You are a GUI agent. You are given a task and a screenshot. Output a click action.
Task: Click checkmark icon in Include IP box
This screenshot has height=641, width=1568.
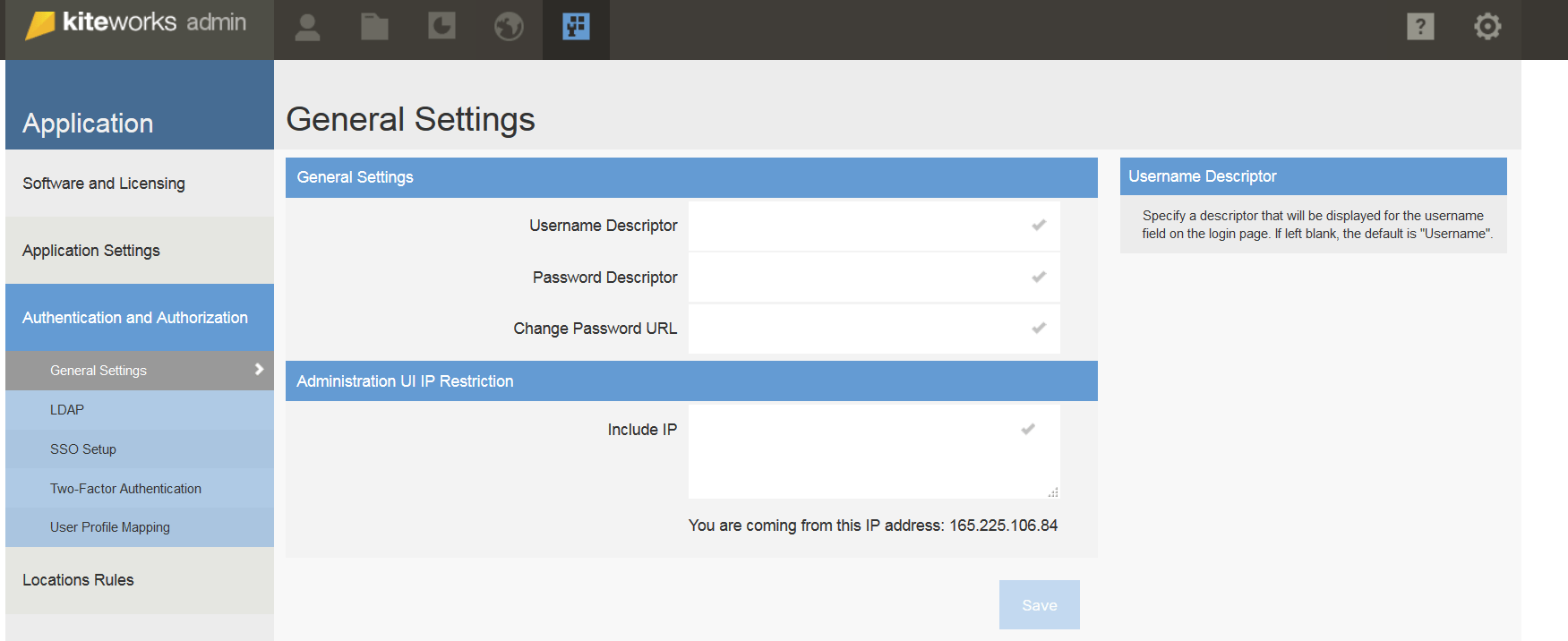[x=1028, y=429]
